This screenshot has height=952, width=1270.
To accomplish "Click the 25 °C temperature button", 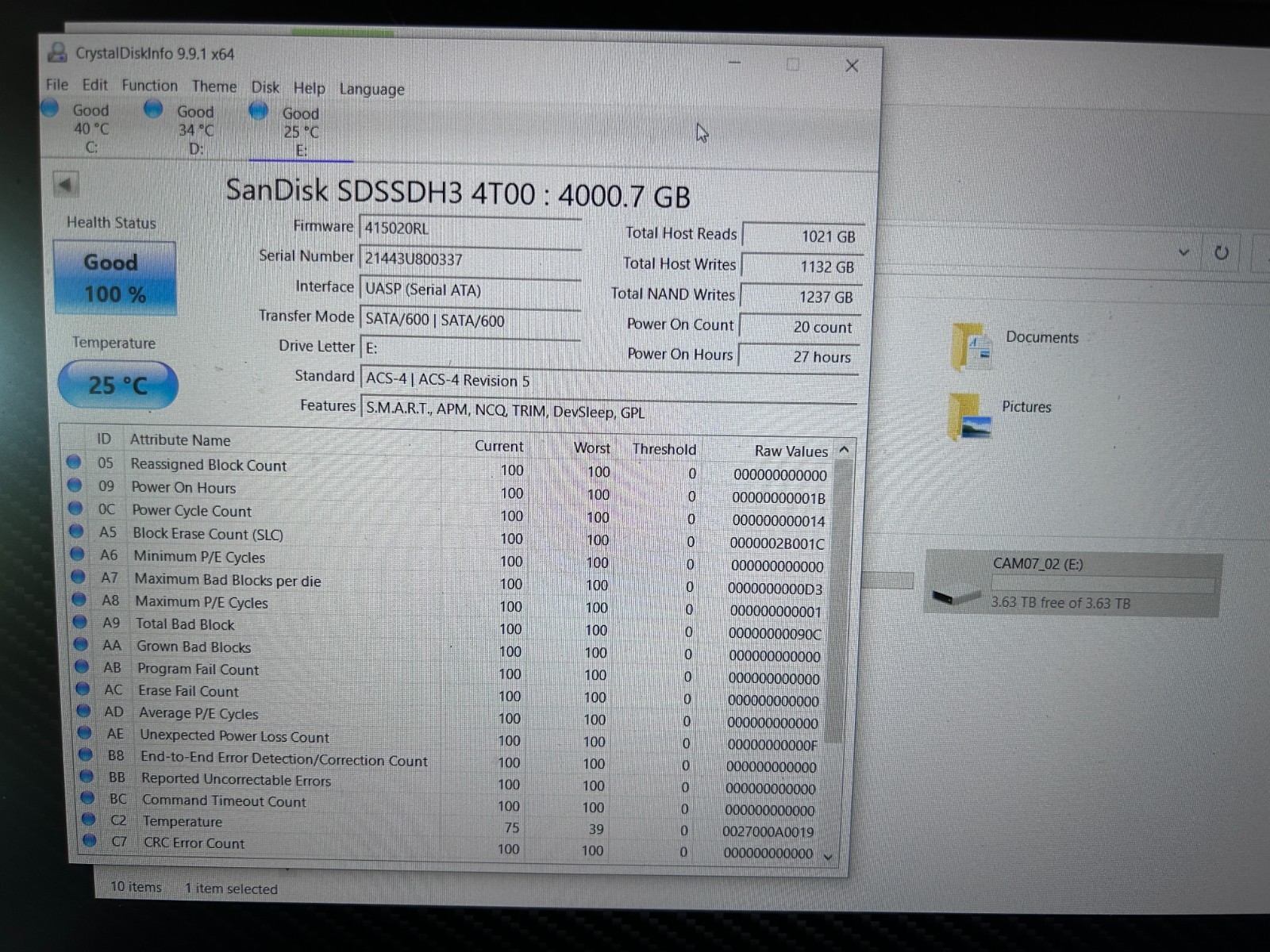I will click(x=117, y=385).
